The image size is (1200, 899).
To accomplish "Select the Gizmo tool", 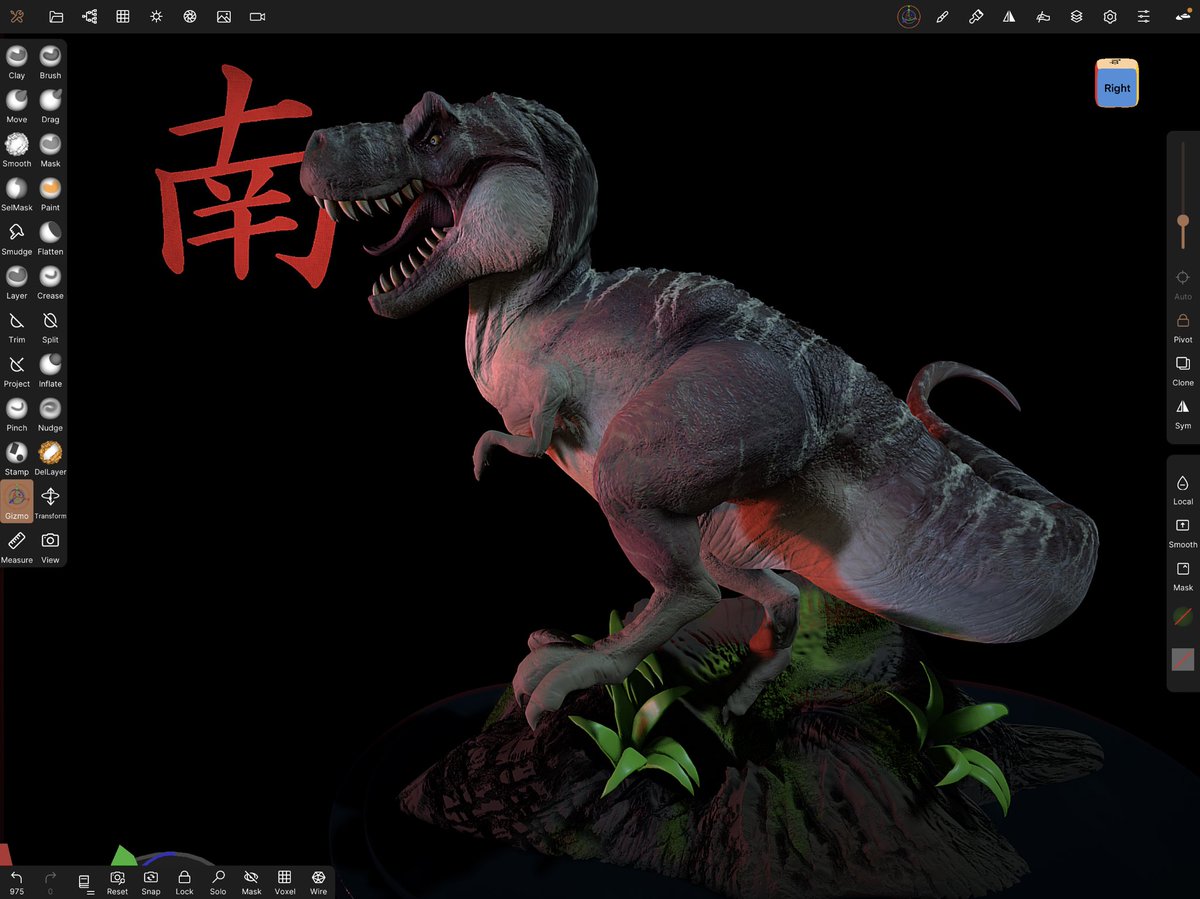I will click(17, 501).
